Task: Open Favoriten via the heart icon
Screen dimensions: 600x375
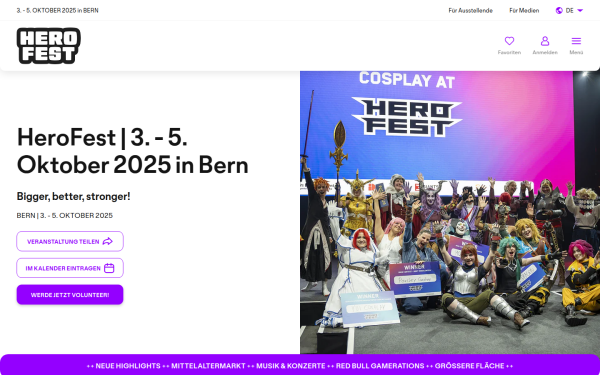Action: pos(509,41)
